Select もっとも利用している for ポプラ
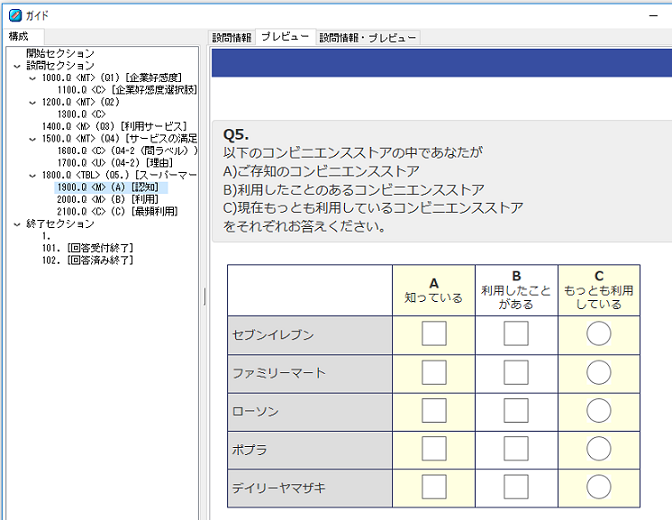Image resolution: width=672 pixels, height=520 pixels. click(599, 449)
